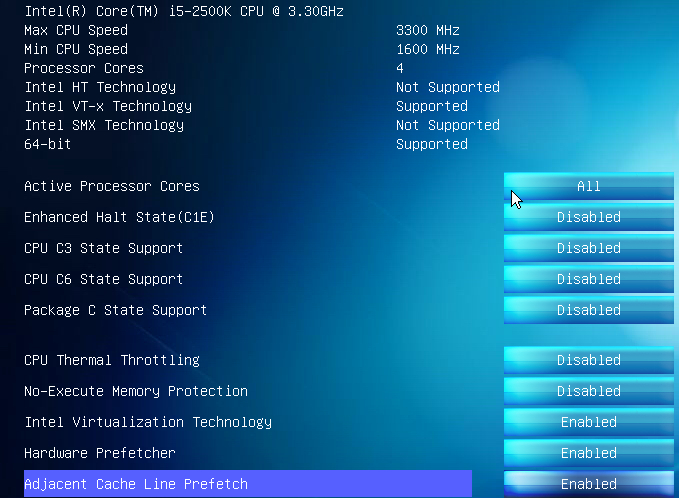Click the Intel Core i5-2500K CPU title
679x498 pixels.
pyautogui.click(x=184, y=11)
